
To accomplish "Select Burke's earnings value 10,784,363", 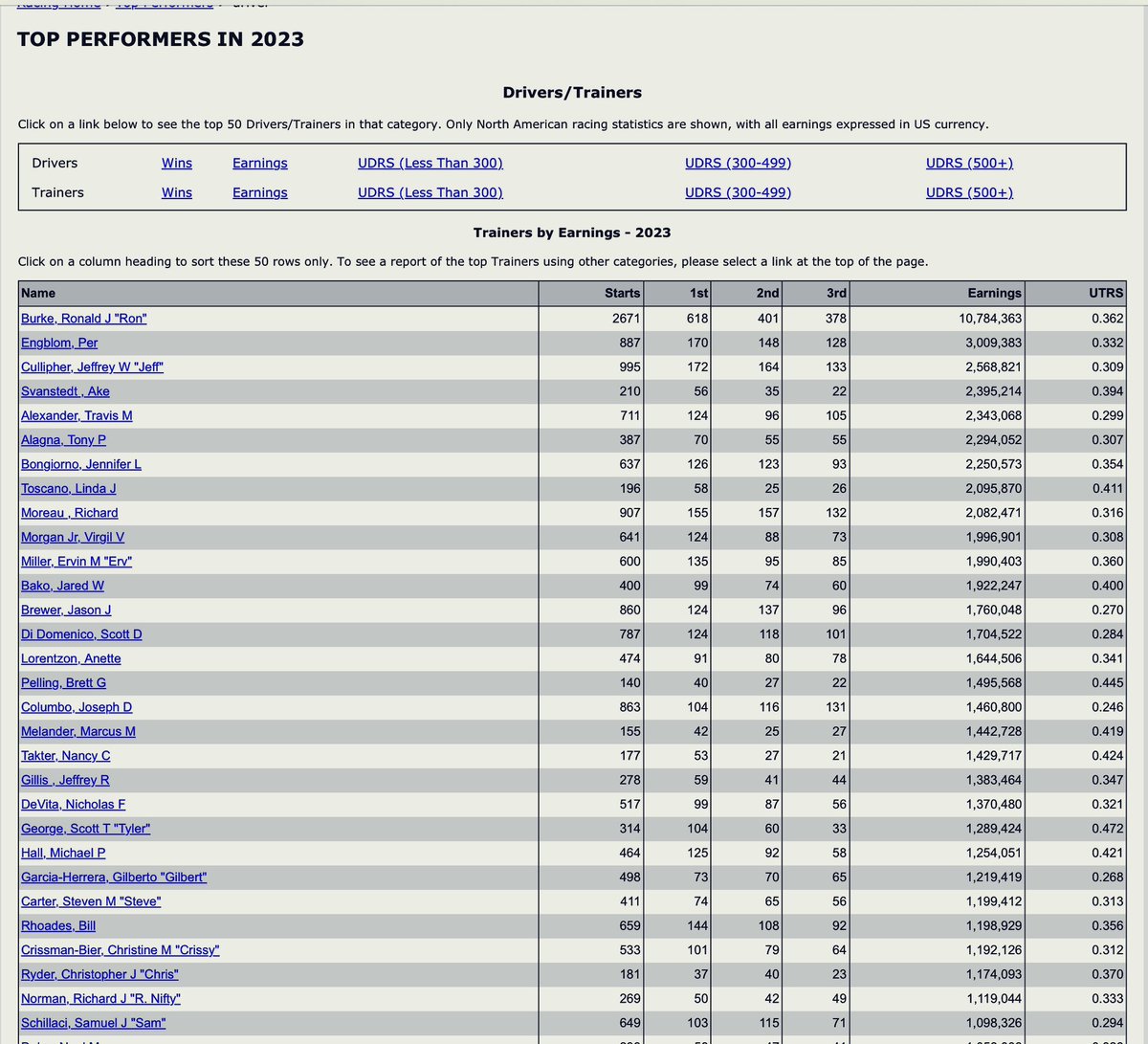I will pyautogui.click(x=990, y=318).
